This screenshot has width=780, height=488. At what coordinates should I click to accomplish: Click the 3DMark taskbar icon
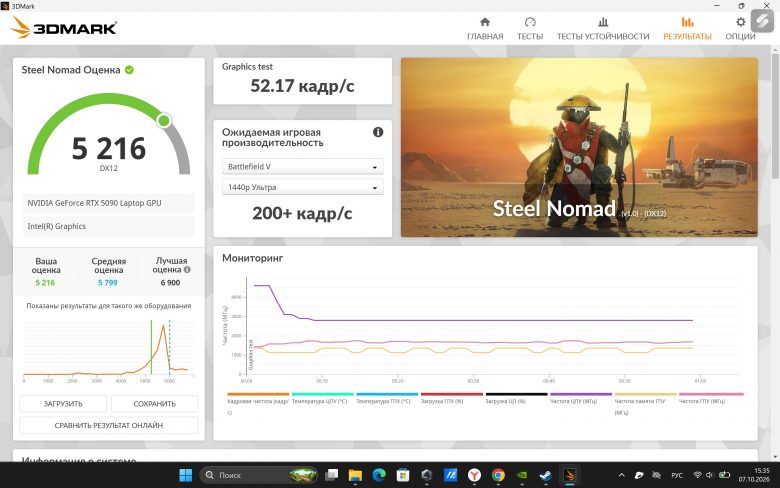[570, 475]
